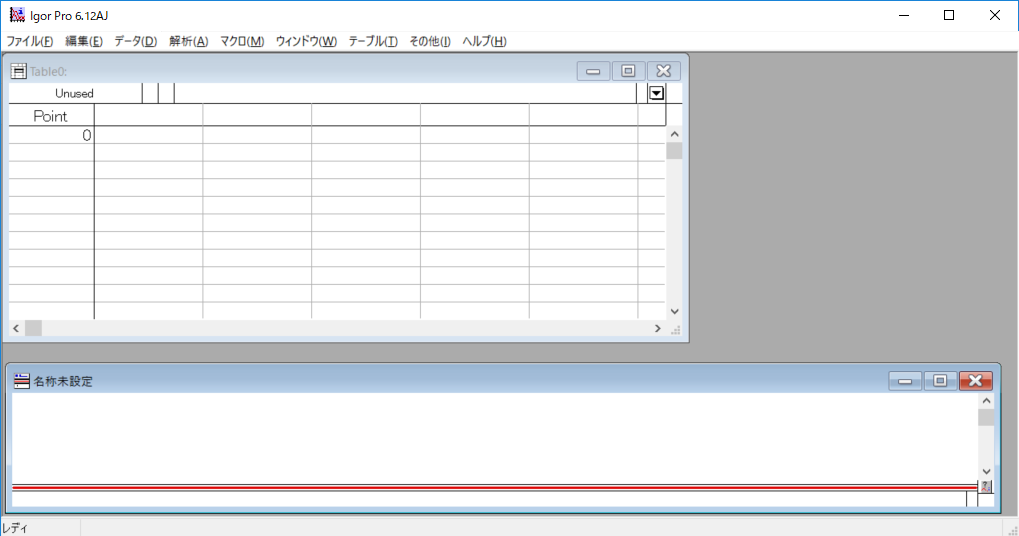Click the Igor Pro application icon

(17, 15)
